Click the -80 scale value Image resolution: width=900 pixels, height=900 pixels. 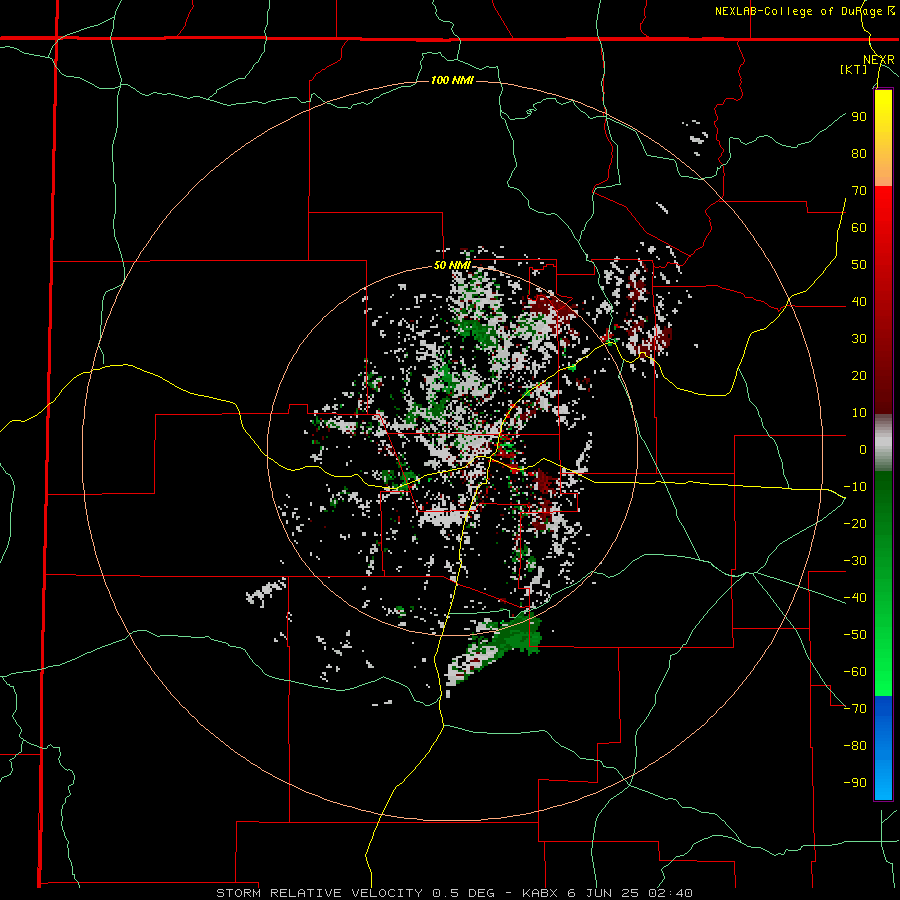[x=855, y=746]
